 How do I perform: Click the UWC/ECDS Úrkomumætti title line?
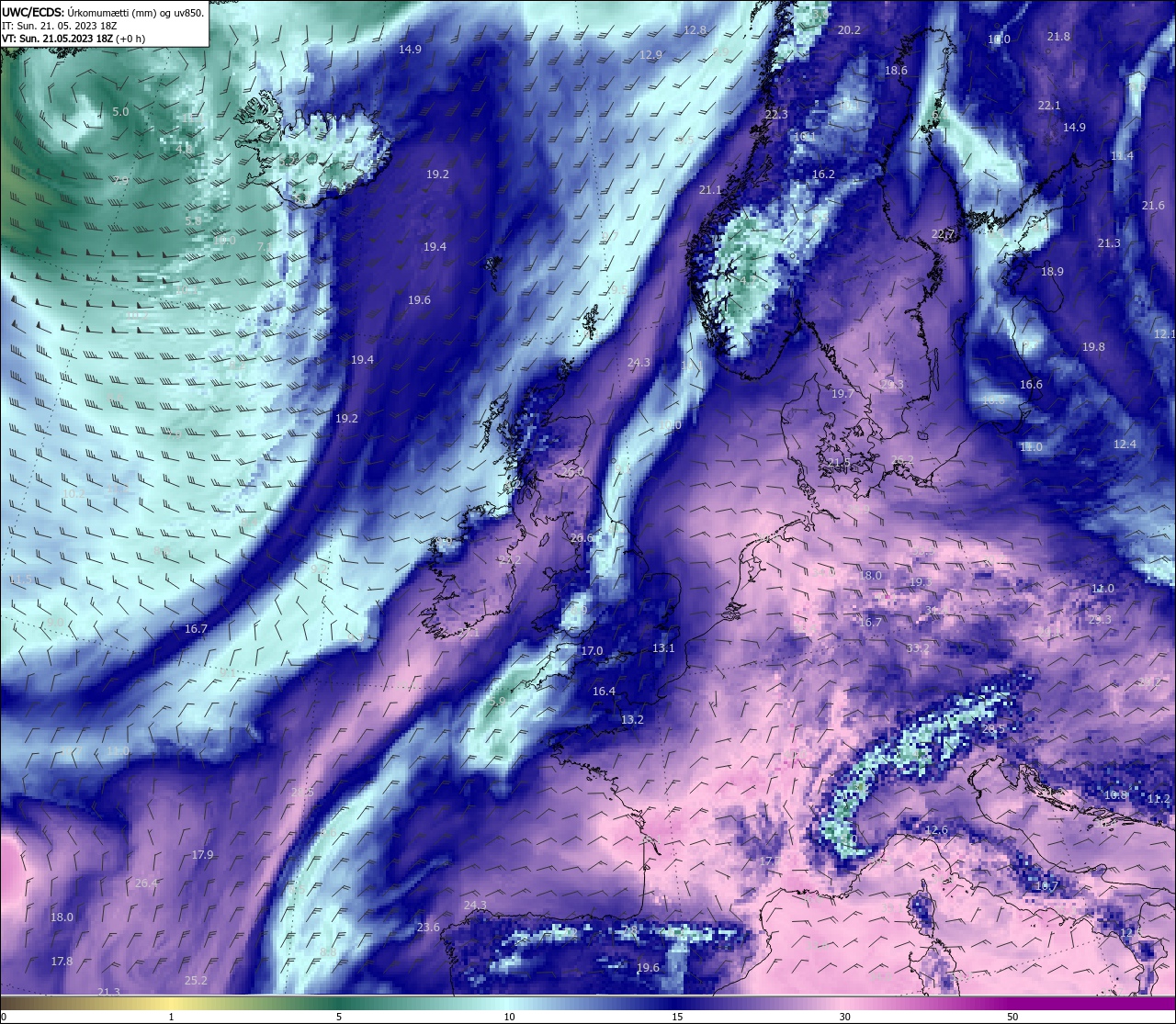[103, 13]
